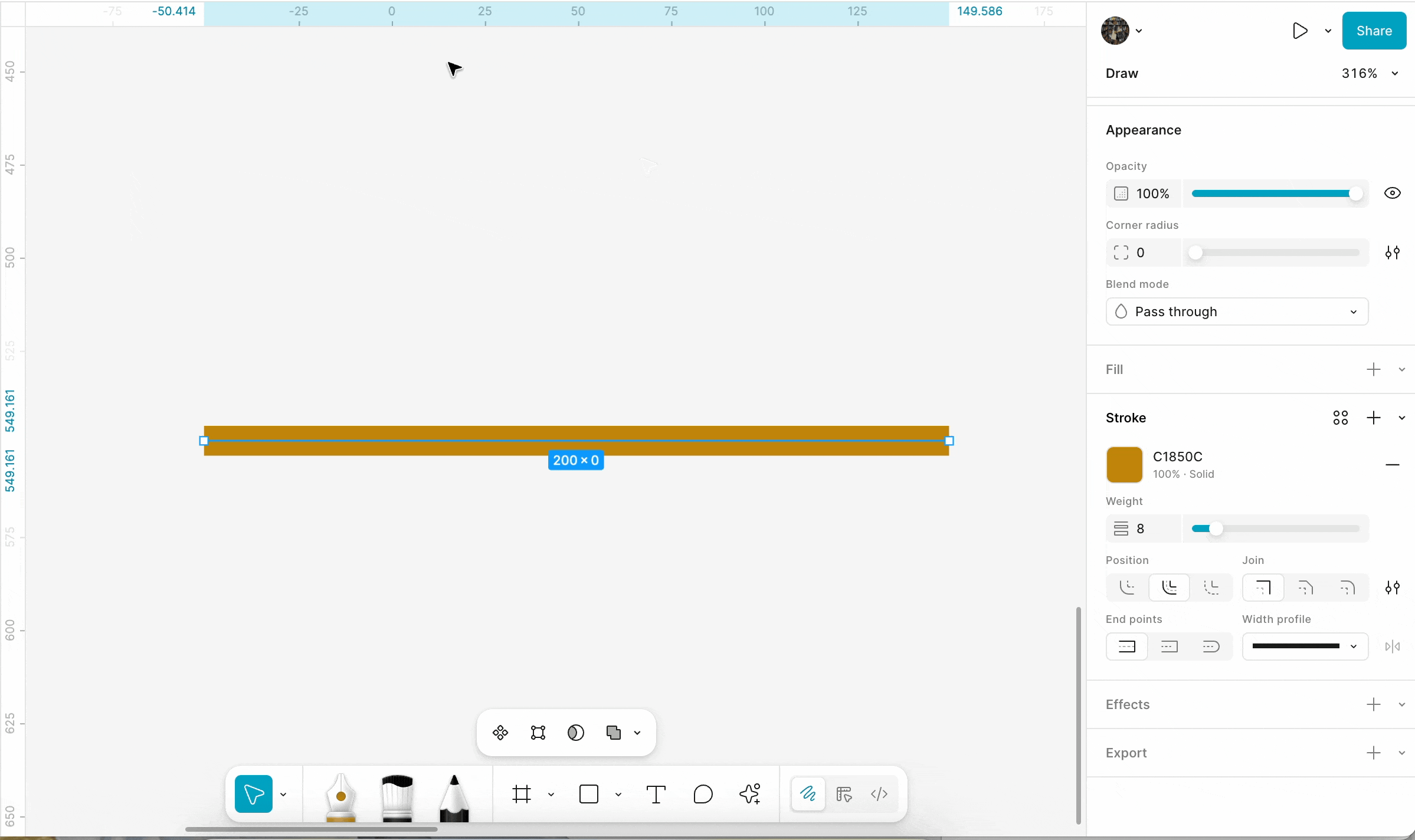Viewport: 1415px width, 840px height.
Task: Add a new Fill
Action: pyautogui.click(x=1374, y=369)
